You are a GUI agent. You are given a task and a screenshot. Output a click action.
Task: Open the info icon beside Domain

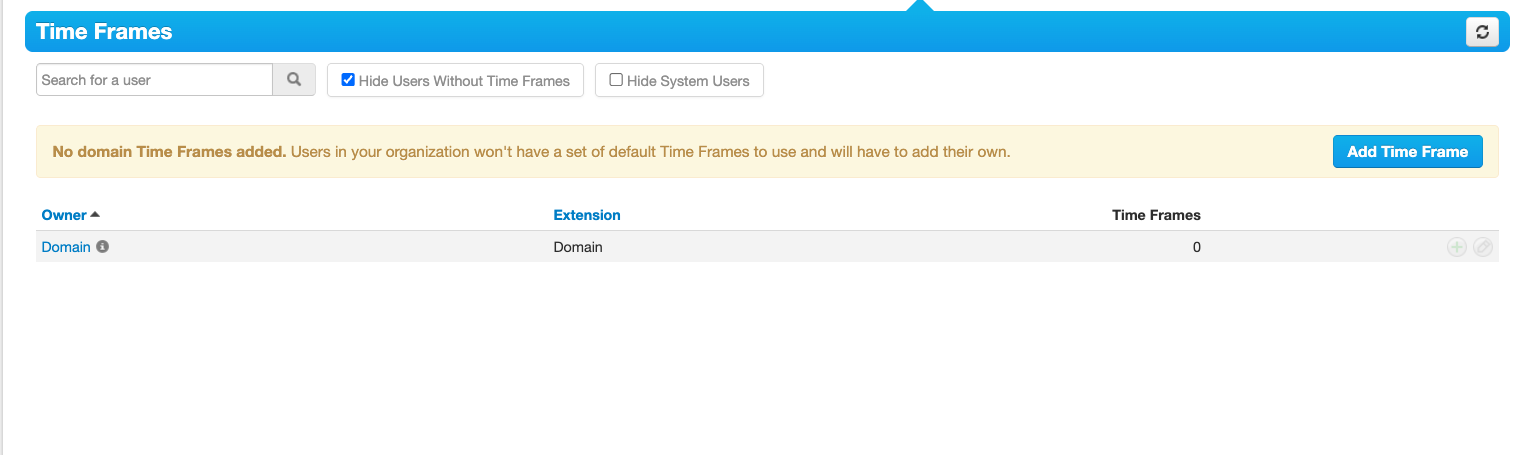[102, 246]
